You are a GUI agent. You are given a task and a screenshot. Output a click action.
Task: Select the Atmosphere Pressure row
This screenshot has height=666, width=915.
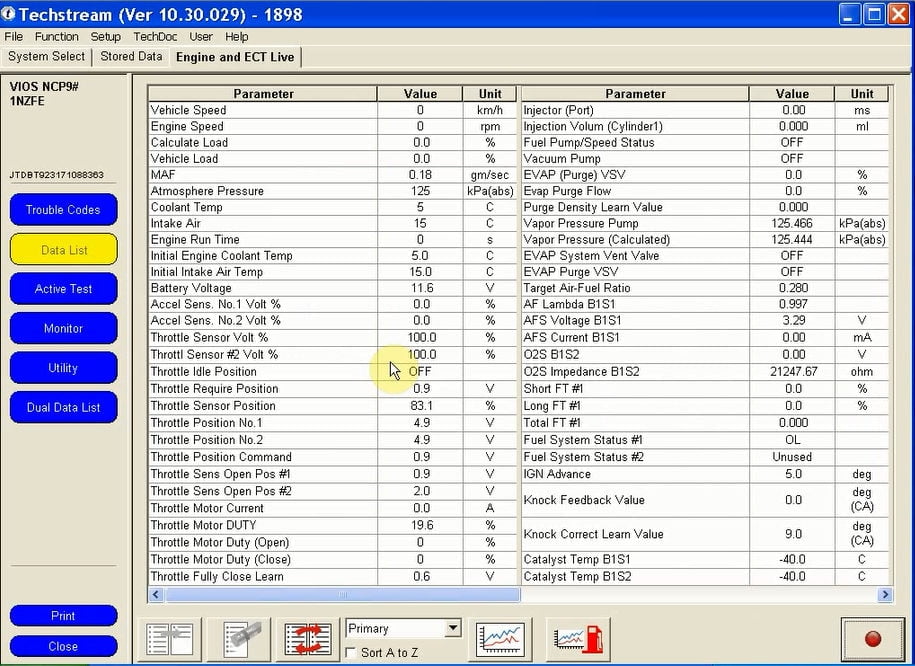coord(333,191)
